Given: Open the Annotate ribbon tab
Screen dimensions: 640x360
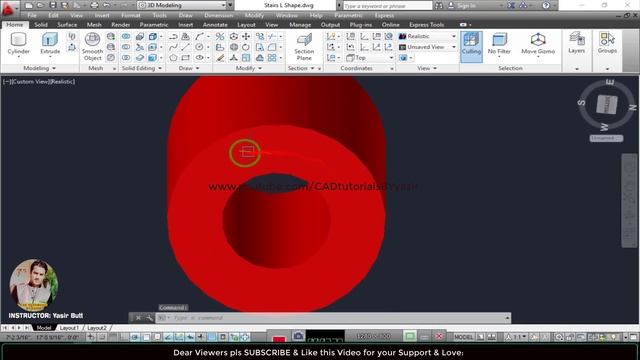Looking at the screenshot, I should [x=215, y=24].
